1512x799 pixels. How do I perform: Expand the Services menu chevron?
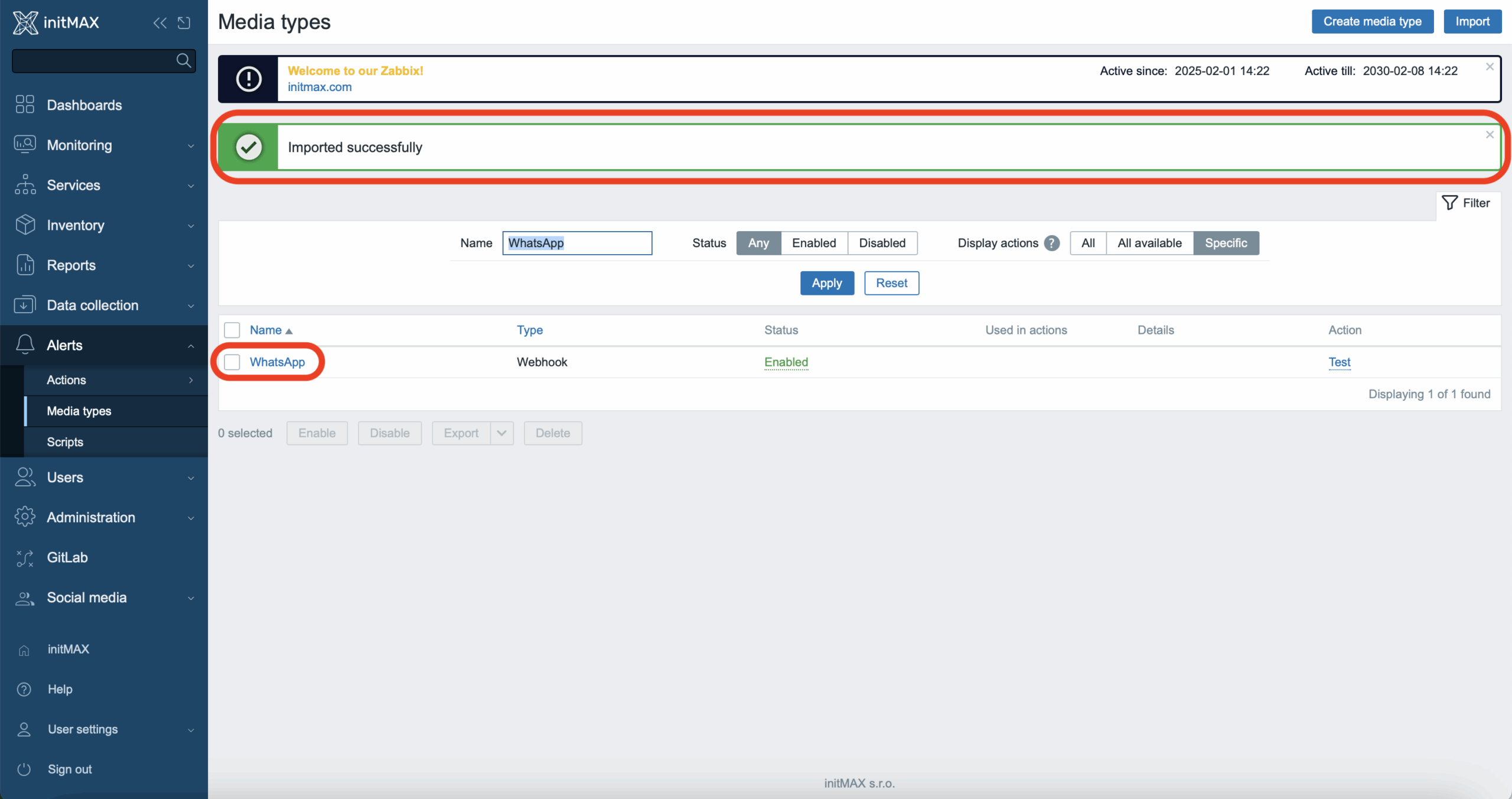pos(191,186)
